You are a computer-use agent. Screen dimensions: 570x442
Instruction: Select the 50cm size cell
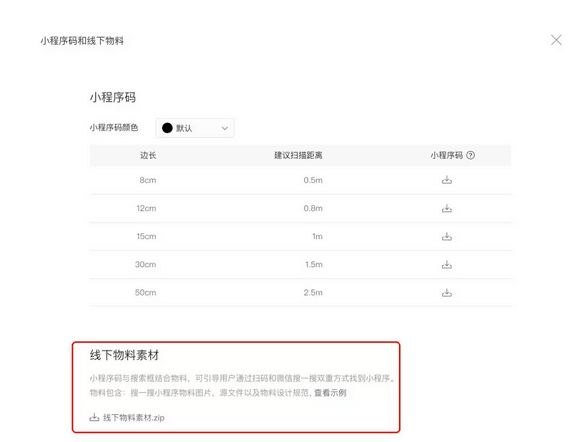[x=145, y=293]
